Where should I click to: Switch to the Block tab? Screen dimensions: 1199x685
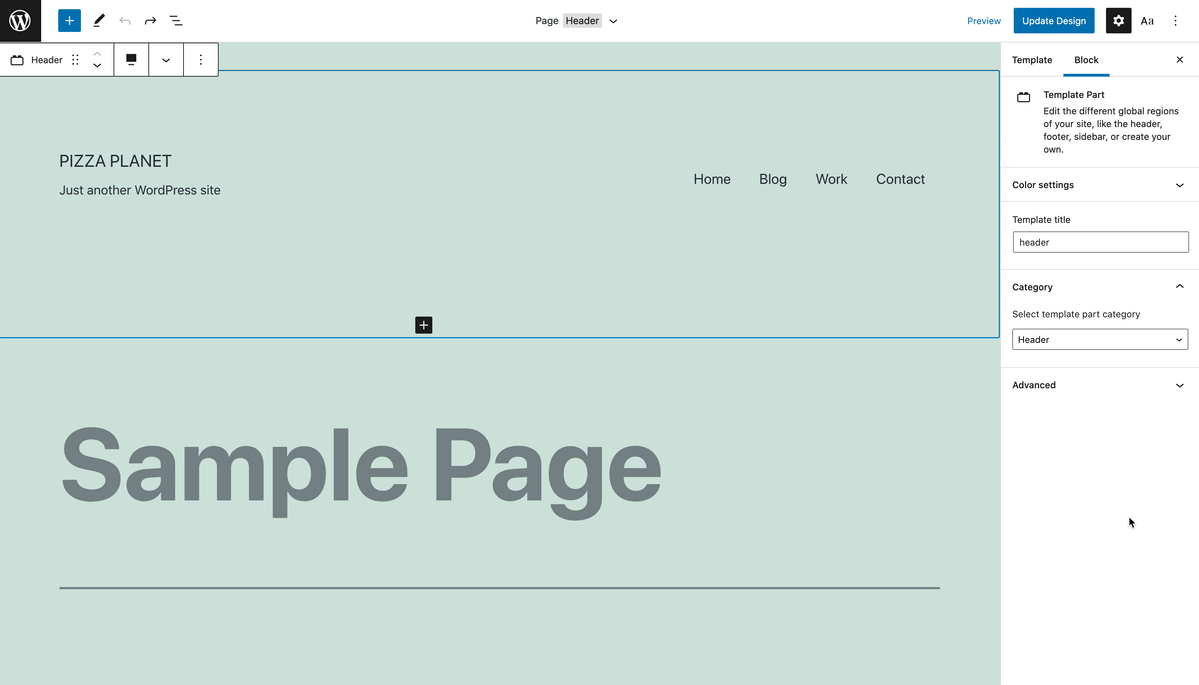1086,60
